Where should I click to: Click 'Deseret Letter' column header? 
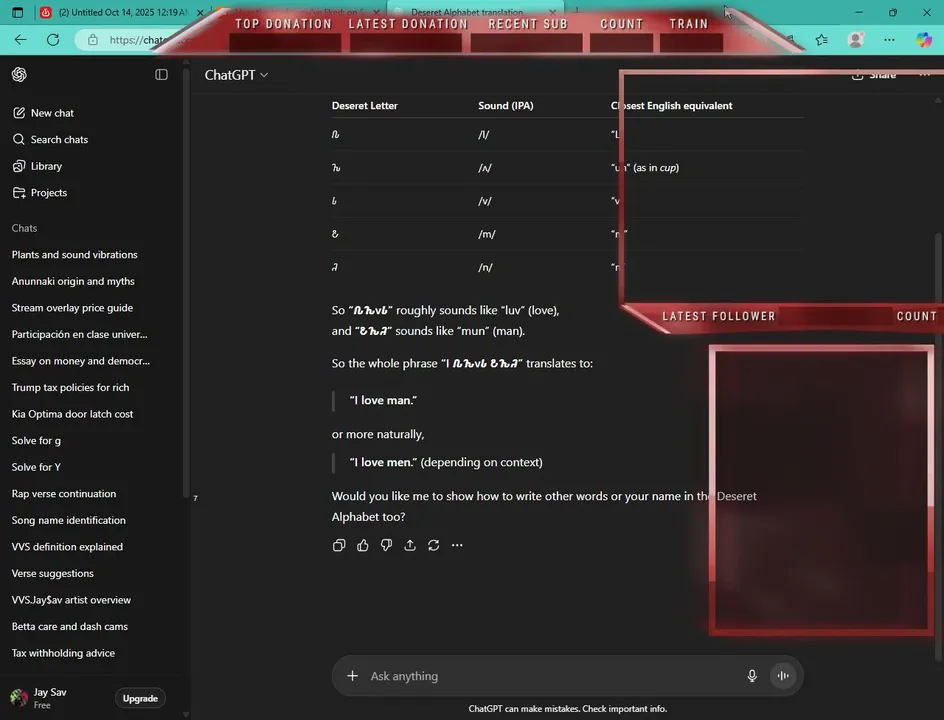364,105
